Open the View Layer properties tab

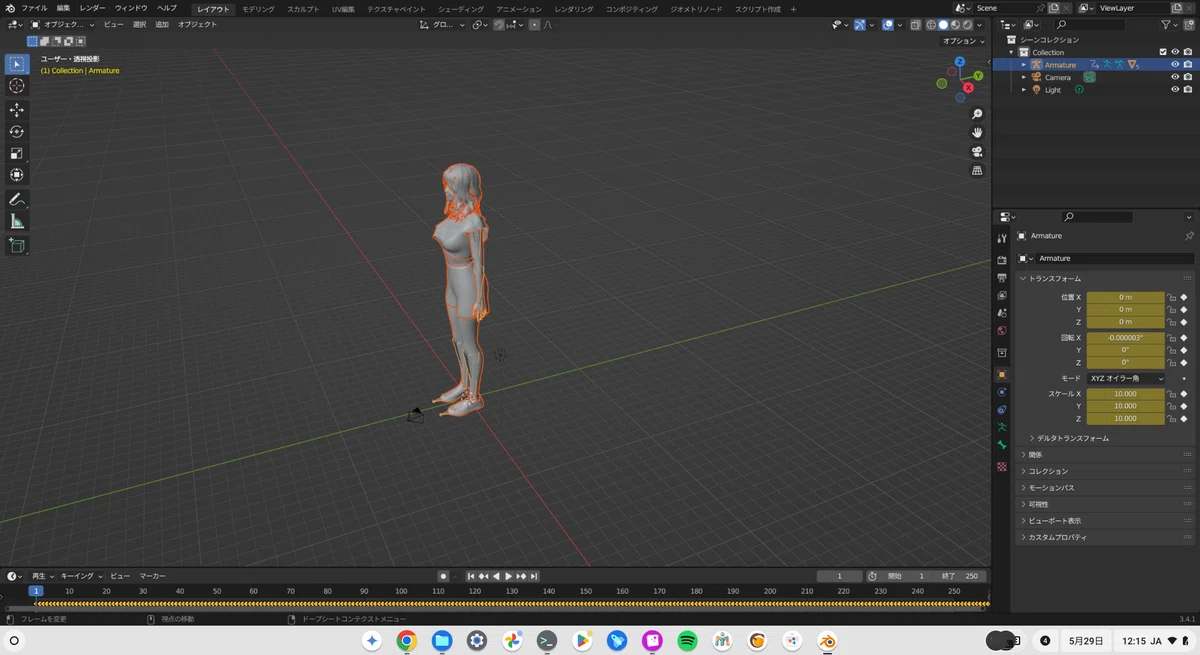[x=1002, y=296]
